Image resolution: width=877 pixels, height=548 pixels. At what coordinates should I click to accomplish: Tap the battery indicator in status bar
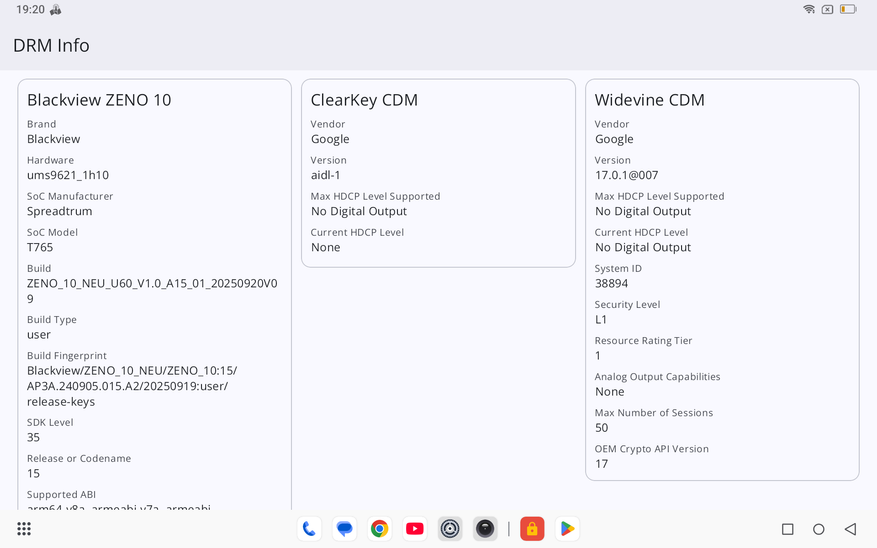(848, 10)
